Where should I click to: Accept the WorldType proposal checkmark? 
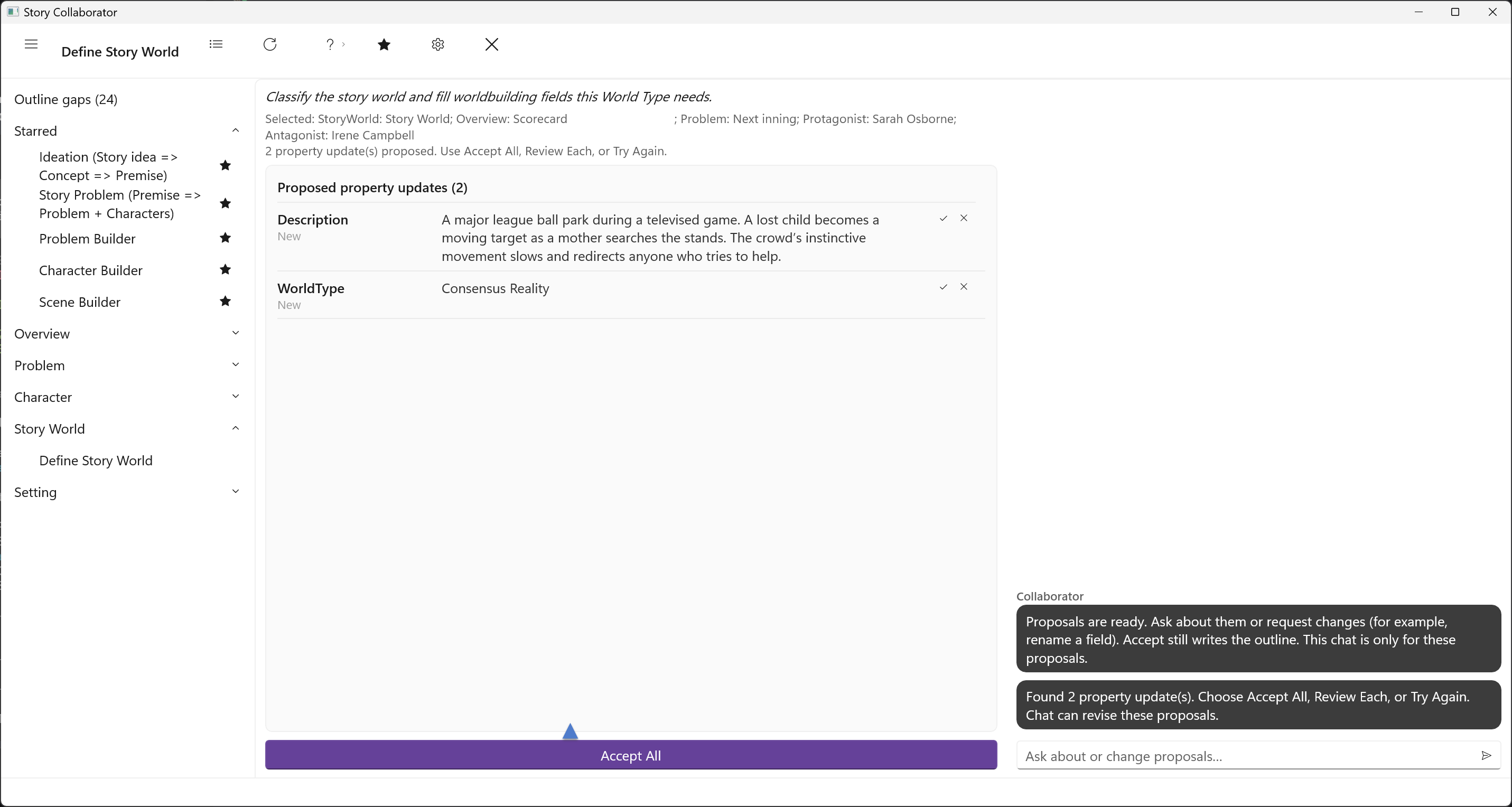coord(943,287)
